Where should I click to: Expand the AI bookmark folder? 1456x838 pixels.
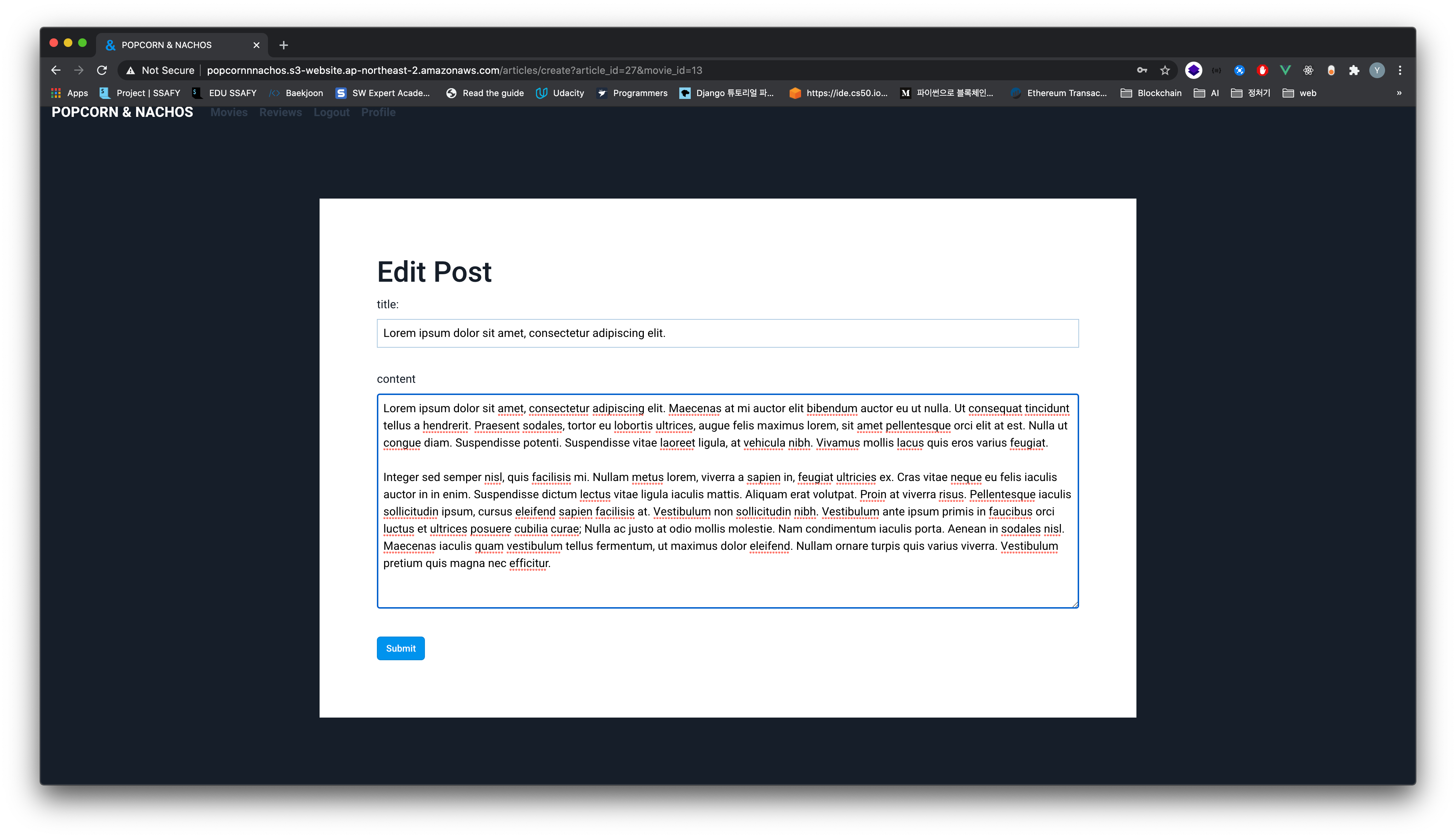click(x=1206, y=93)
